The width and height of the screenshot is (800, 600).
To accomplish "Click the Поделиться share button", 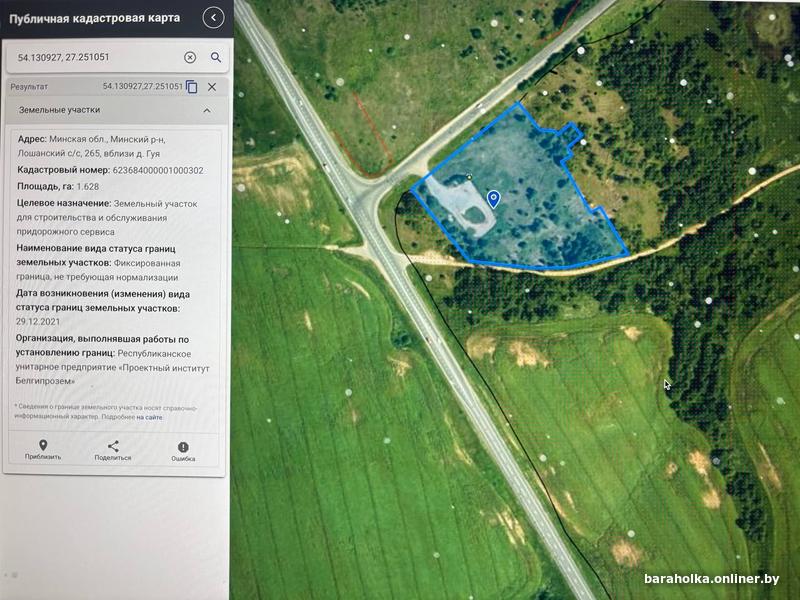I will 113,450.
